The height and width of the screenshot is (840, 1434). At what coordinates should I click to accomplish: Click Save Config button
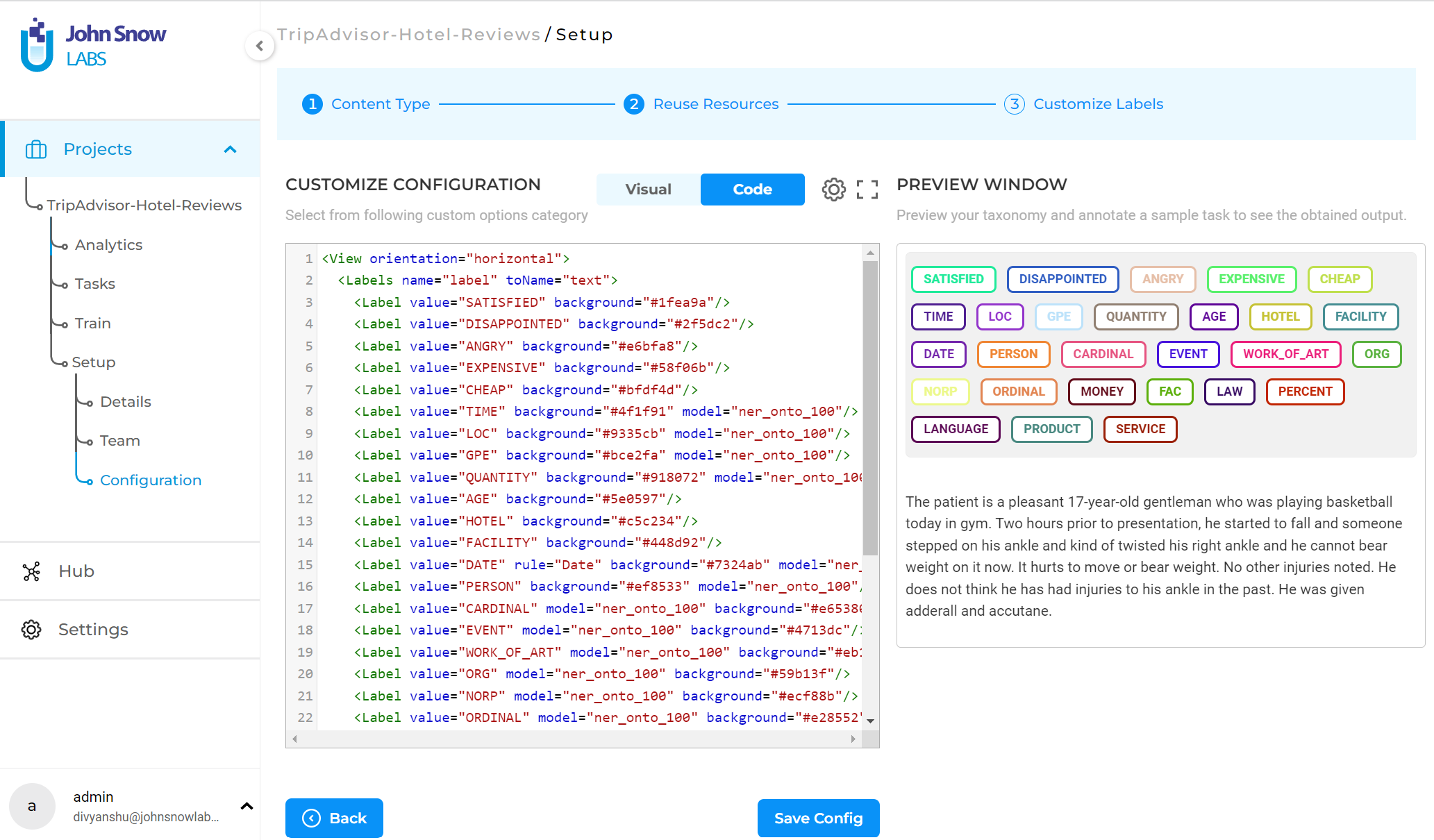pos(818,818)
